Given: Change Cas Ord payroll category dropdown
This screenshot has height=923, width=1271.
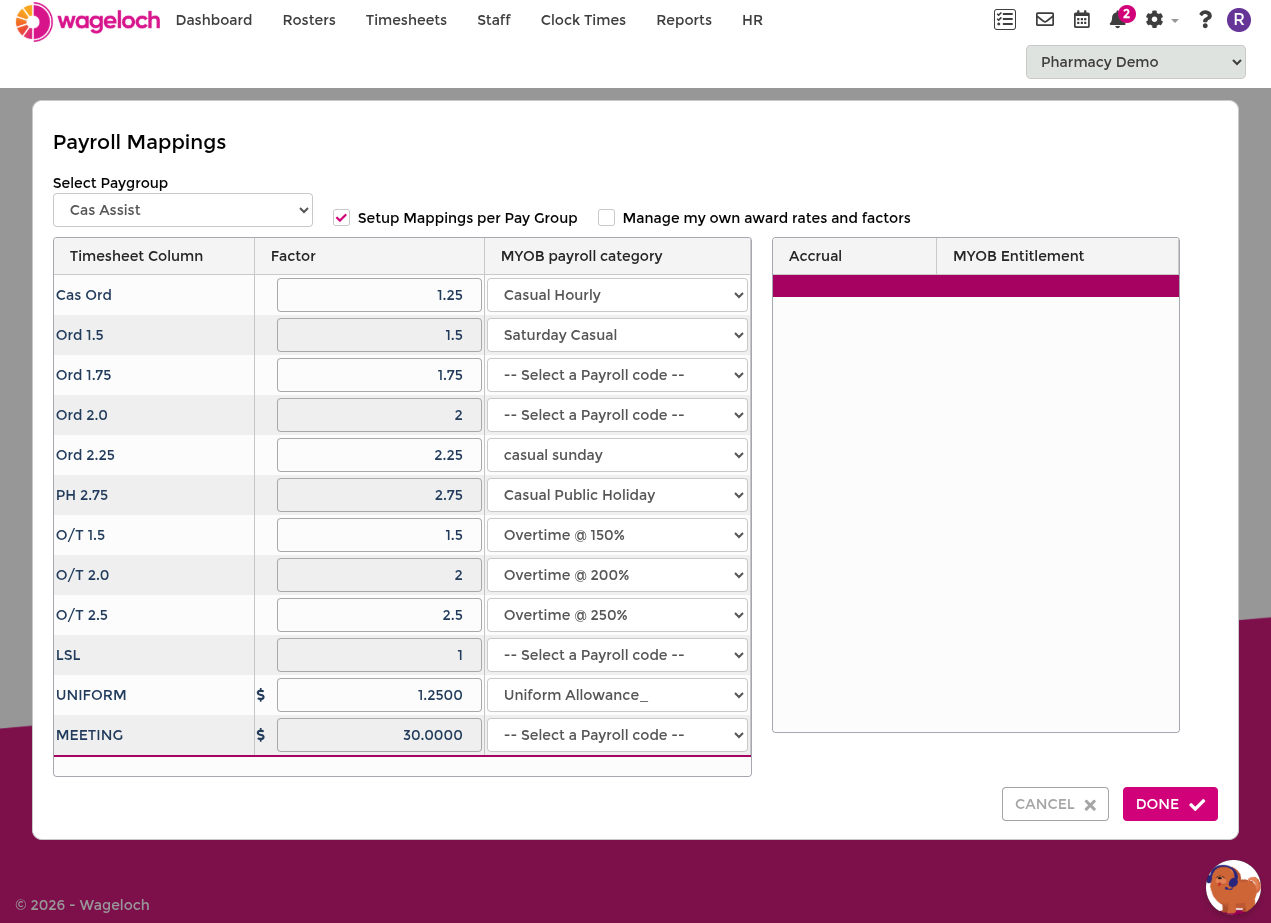Looking at the screenshot, I should [x=617, y=295].
